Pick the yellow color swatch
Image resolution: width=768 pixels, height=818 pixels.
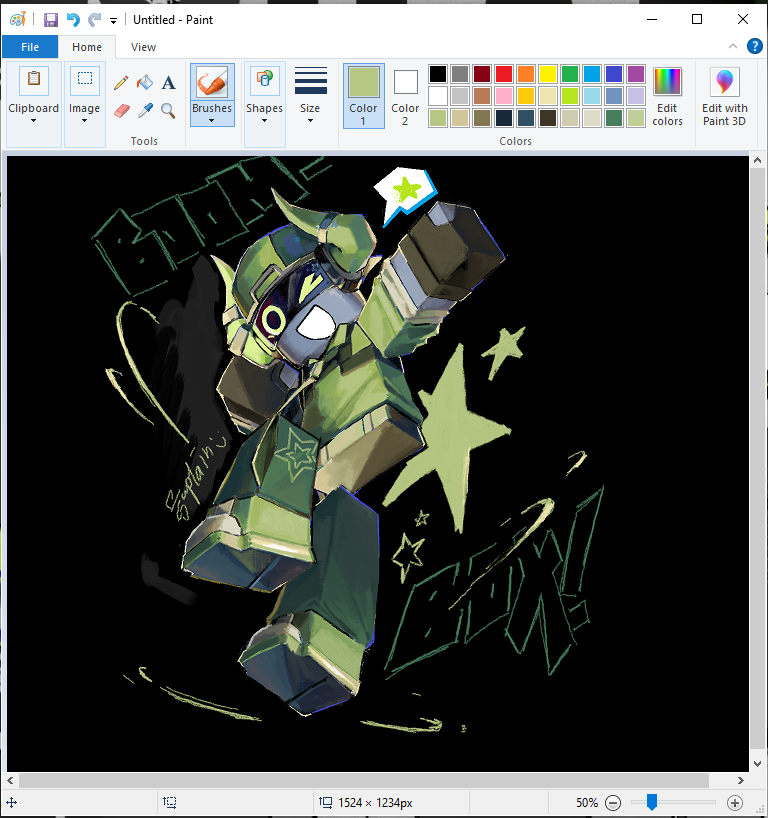click(x=548, y=74)
